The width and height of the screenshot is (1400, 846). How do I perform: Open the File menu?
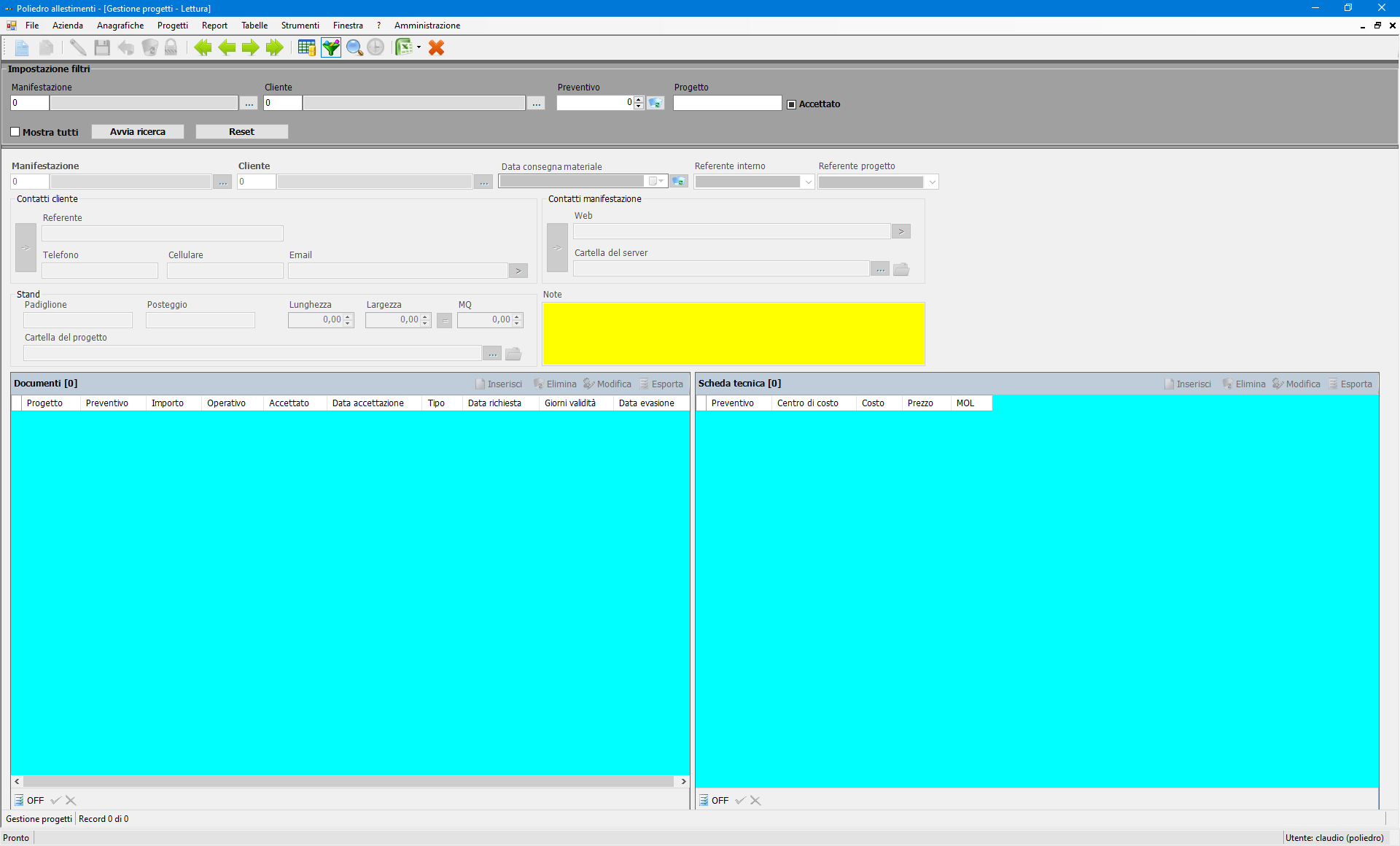point(32,26)
